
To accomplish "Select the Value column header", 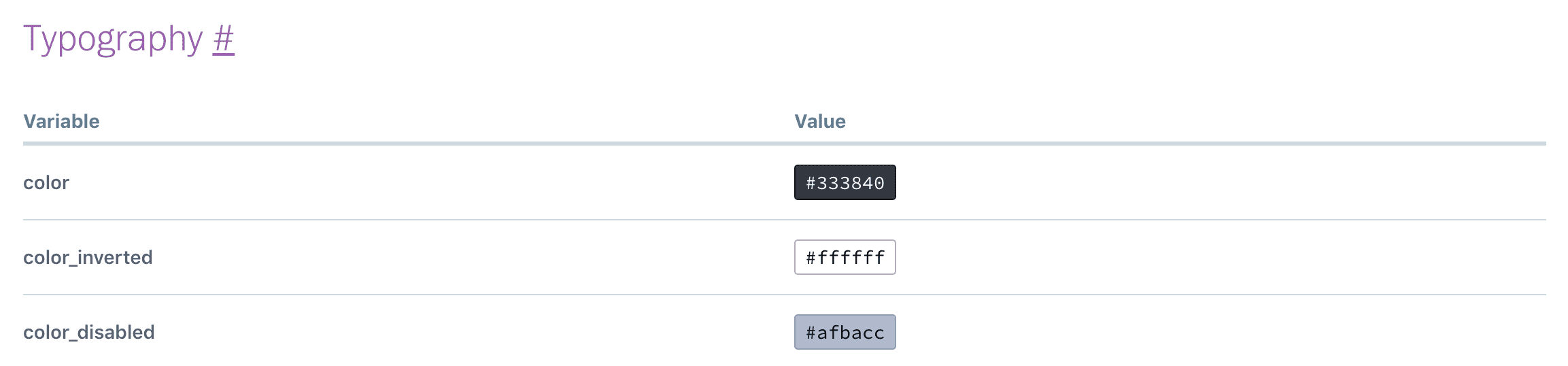I will coord(820,121).
